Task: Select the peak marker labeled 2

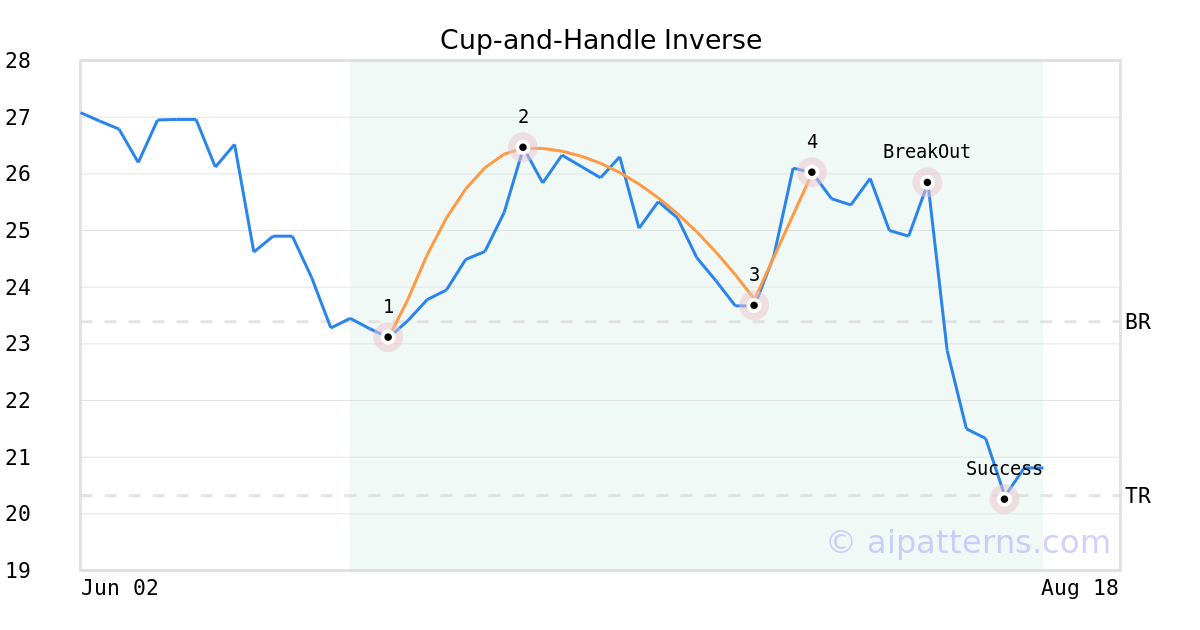Action: (x=522, y=147)
